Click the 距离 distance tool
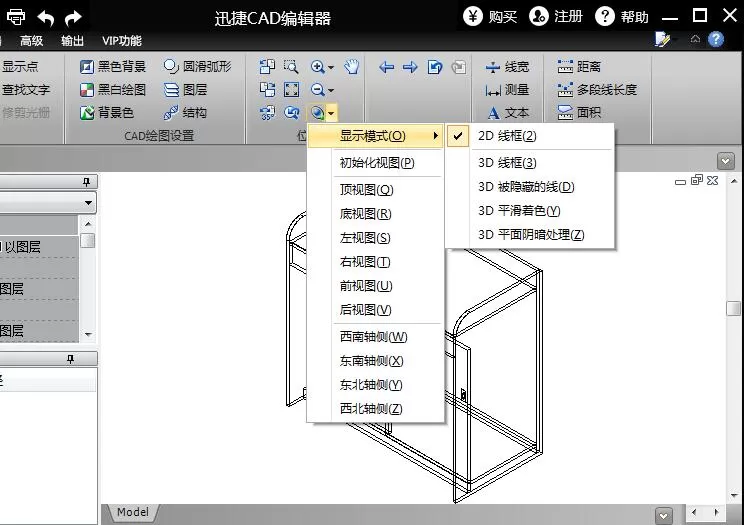This screenshot has height=525, width=744. pyautogui.click(x=579, y=66)
